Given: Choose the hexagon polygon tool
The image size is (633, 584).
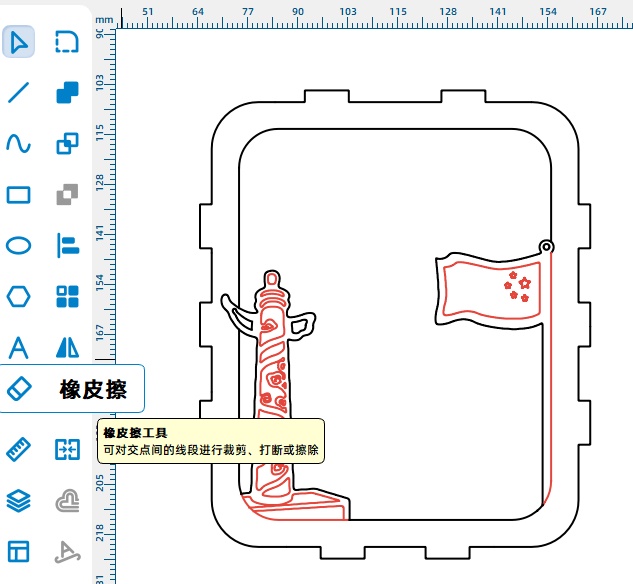Looking at the screenshot, I should pyautogui.click(x=19, y=297).
